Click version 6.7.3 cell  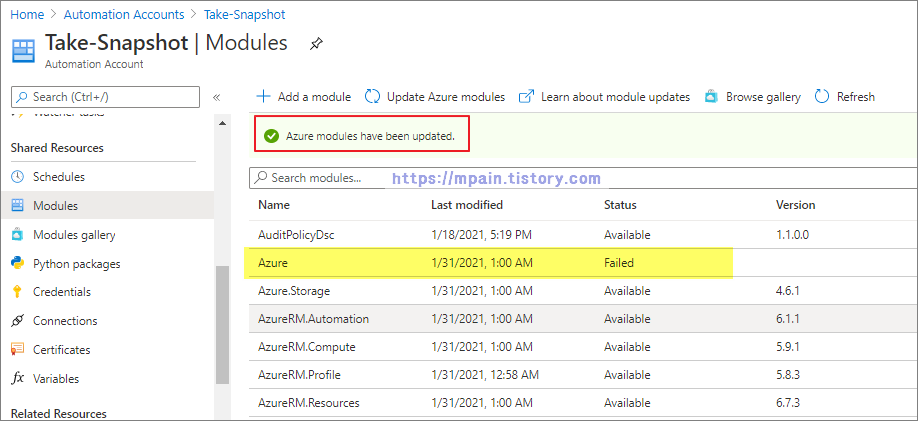point(787,403)
